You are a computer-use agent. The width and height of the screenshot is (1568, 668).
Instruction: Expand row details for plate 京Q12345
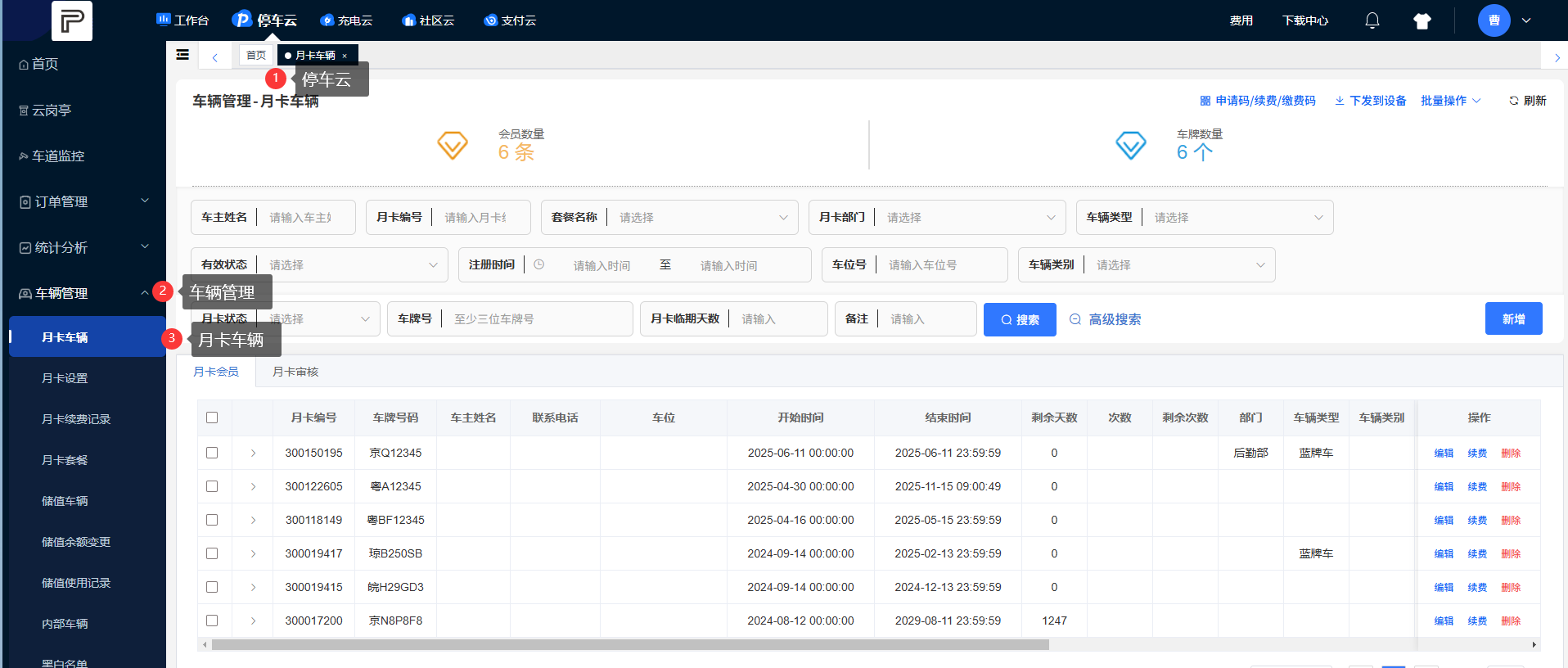253,453
